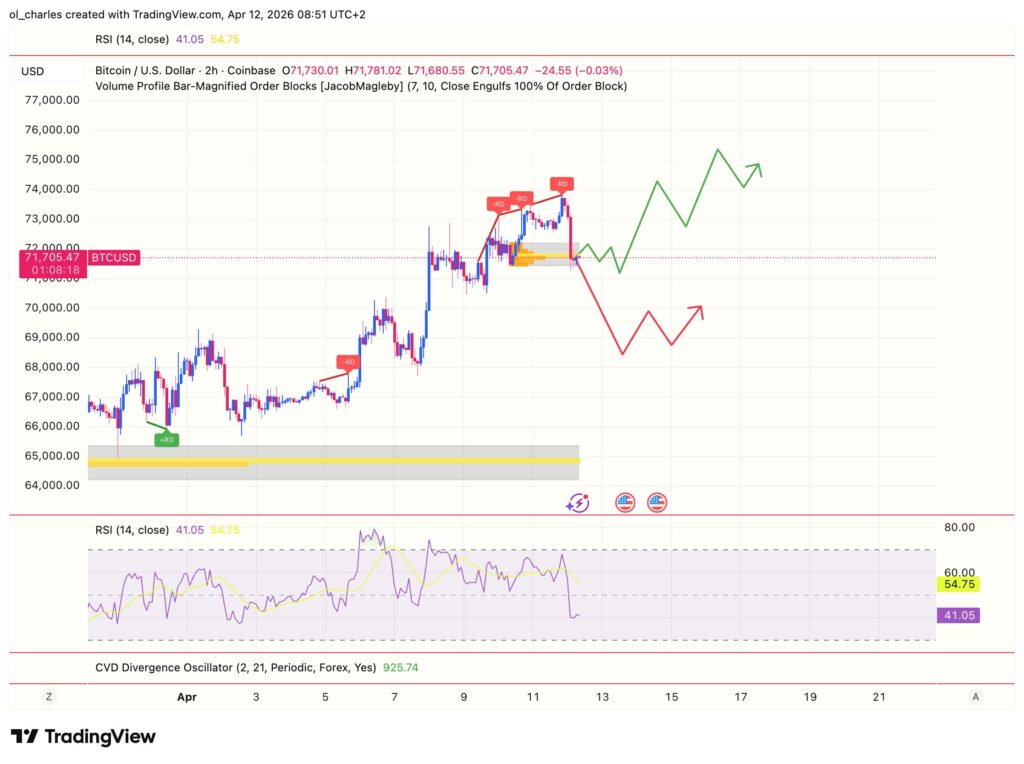Open the first US flag economic event icon
Image resolution: width=1024 pixels, height=764 pixels.
click(624, 502)
